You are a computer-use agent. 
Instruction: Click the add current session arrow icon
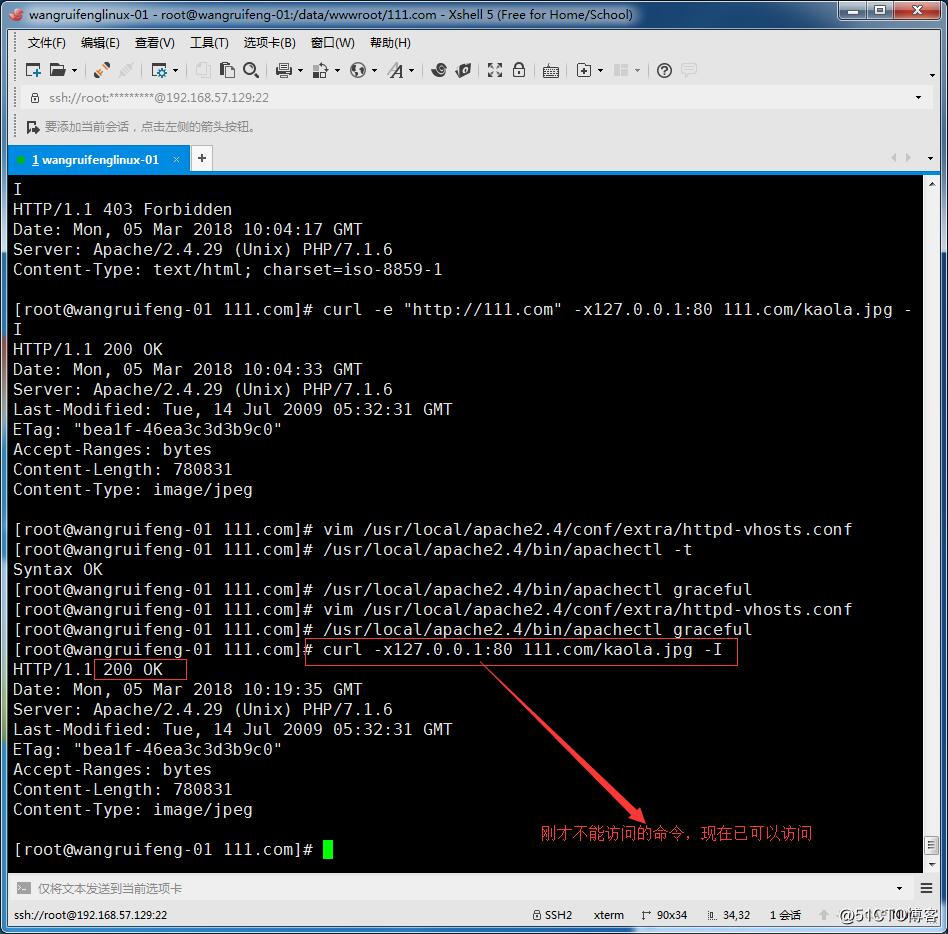[33, 127]
